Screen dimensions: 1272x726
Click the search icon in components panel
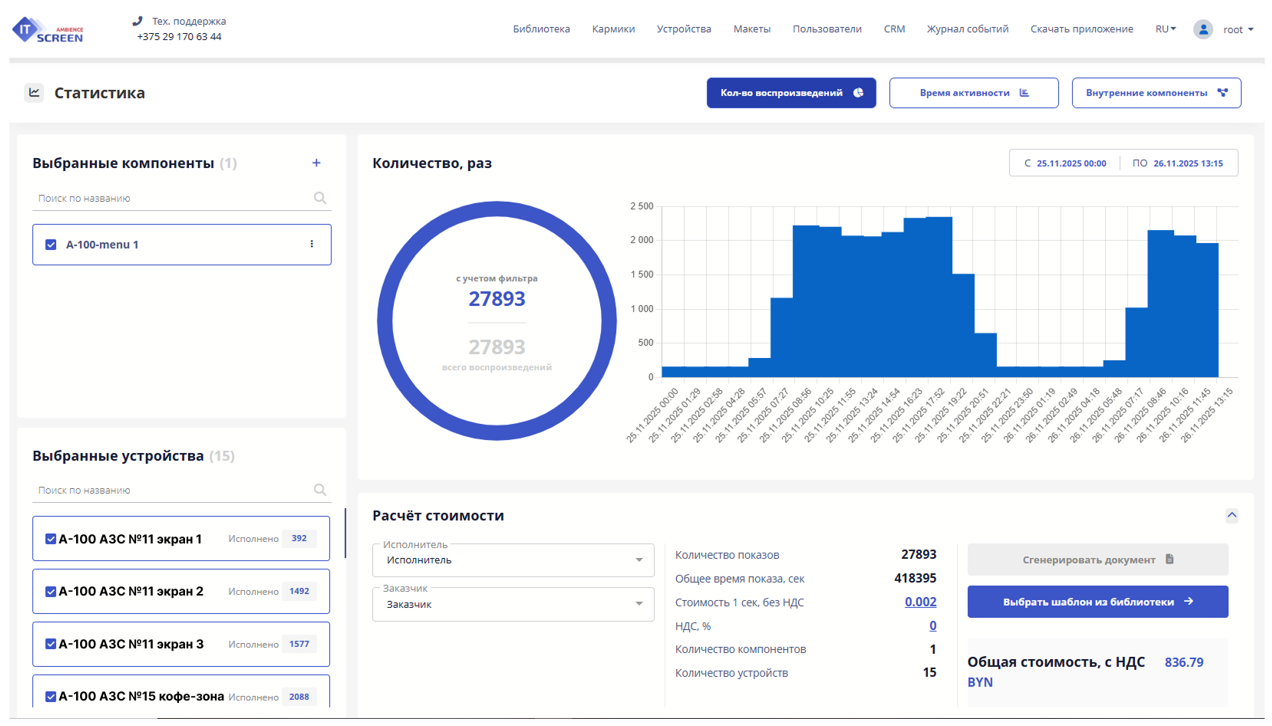[x=320, y=198]
